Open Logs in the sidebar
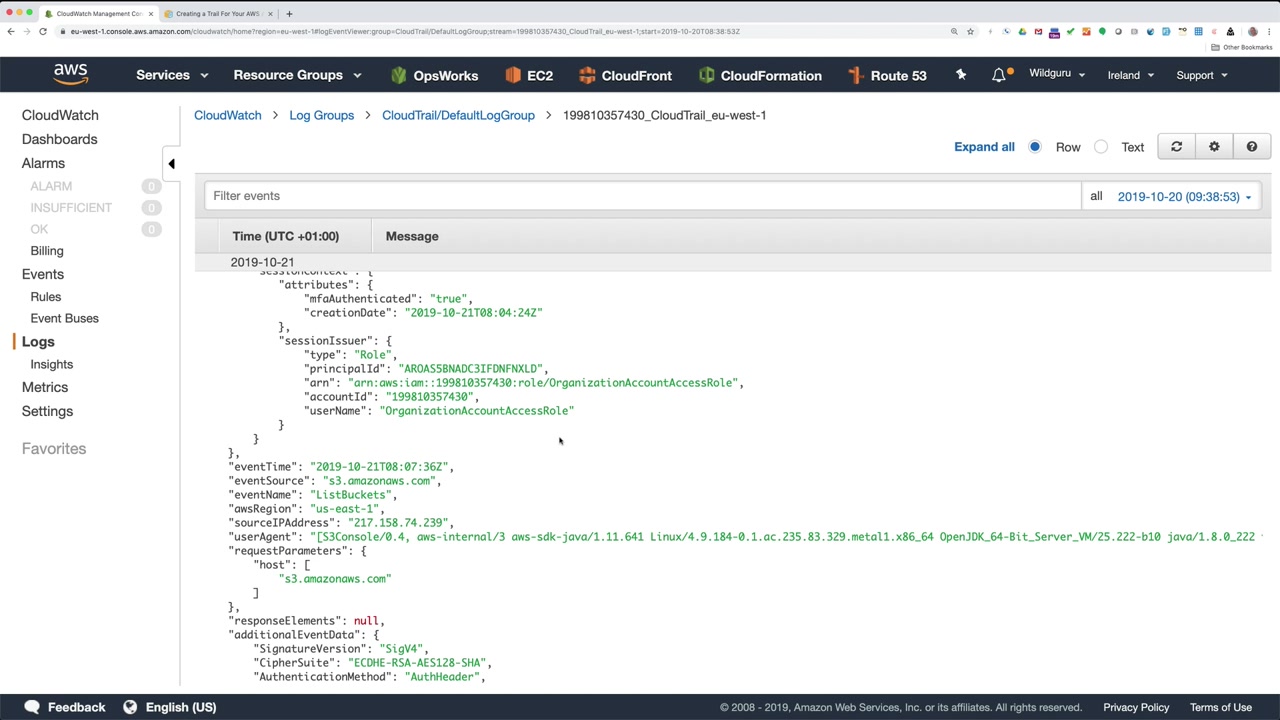This screenshot has width=1280, height=720. pos(38,342)
